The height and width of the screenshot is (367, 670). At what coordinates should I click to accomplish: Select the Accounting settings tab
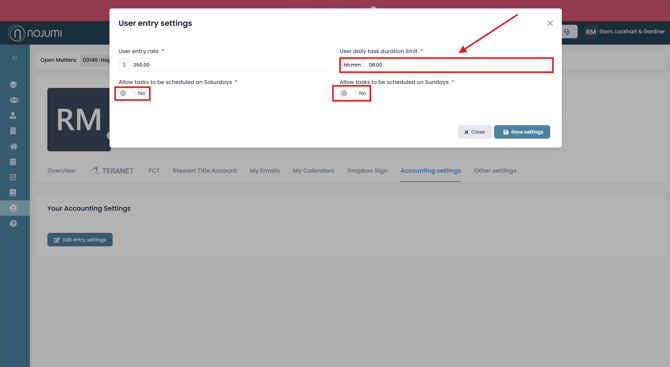431,170
